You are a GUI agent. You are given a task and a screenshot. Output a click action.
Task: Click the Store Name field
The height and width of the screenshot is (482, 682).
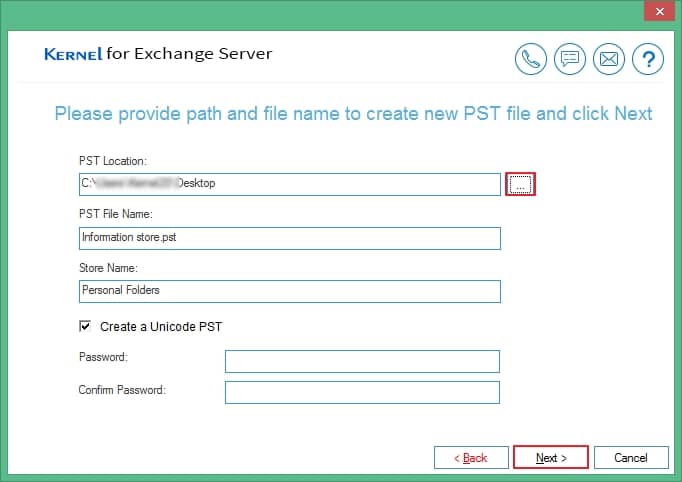tap(290, 291)
